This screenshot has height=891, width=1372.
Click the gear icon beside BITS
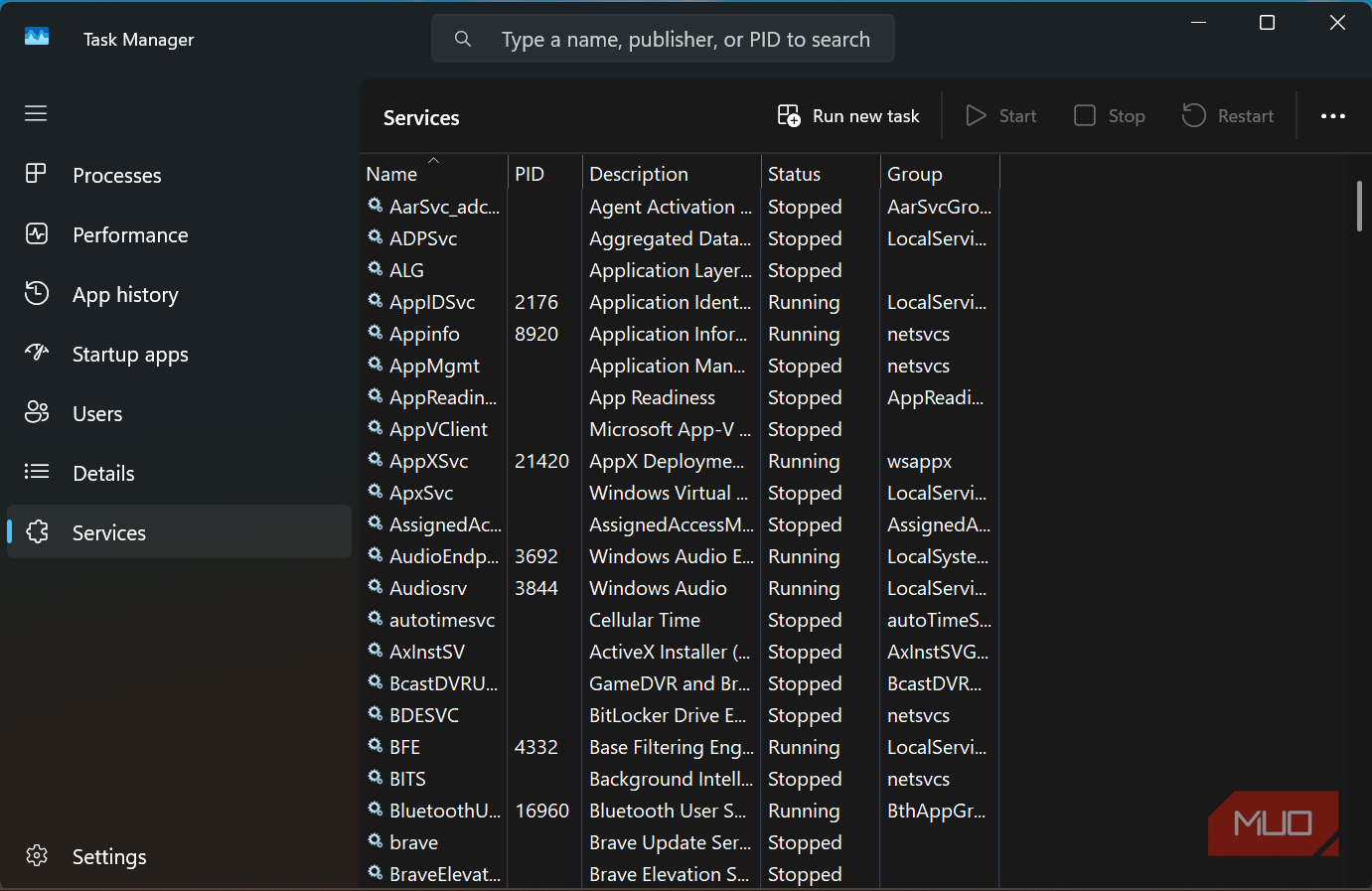click(376, 777)
